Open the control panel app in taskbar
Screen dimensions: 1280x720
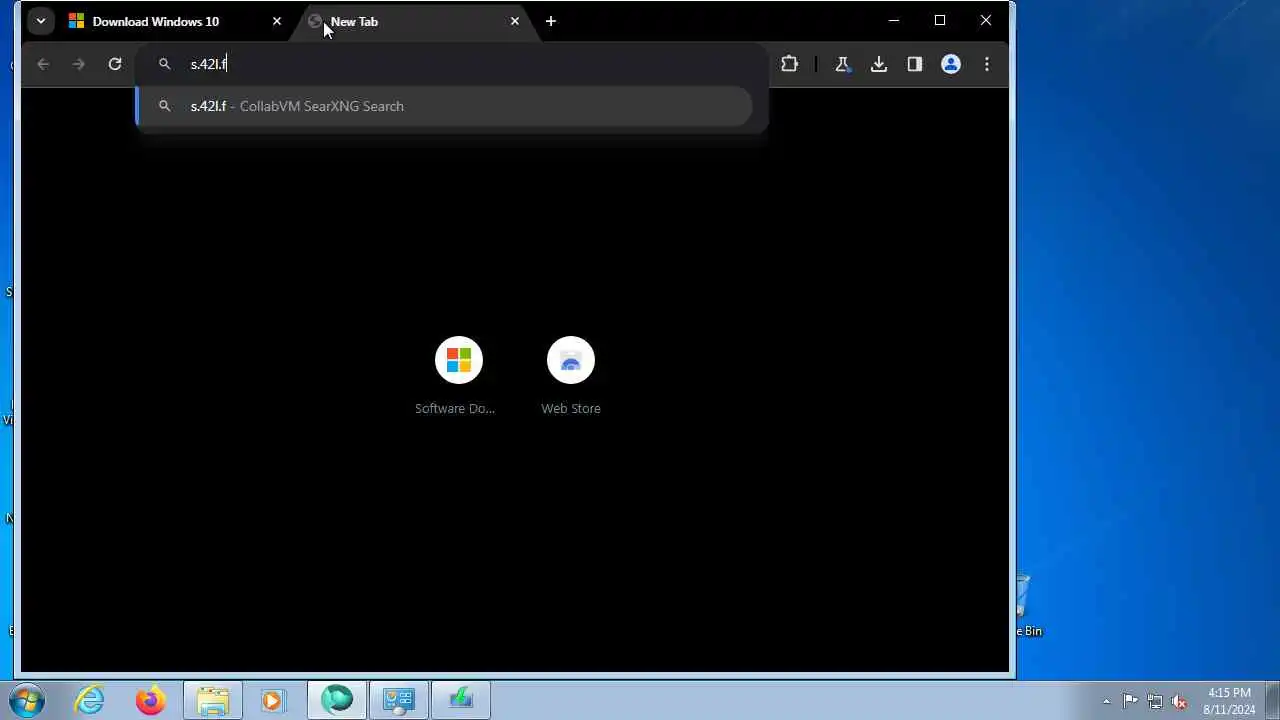tap(398, 700)
